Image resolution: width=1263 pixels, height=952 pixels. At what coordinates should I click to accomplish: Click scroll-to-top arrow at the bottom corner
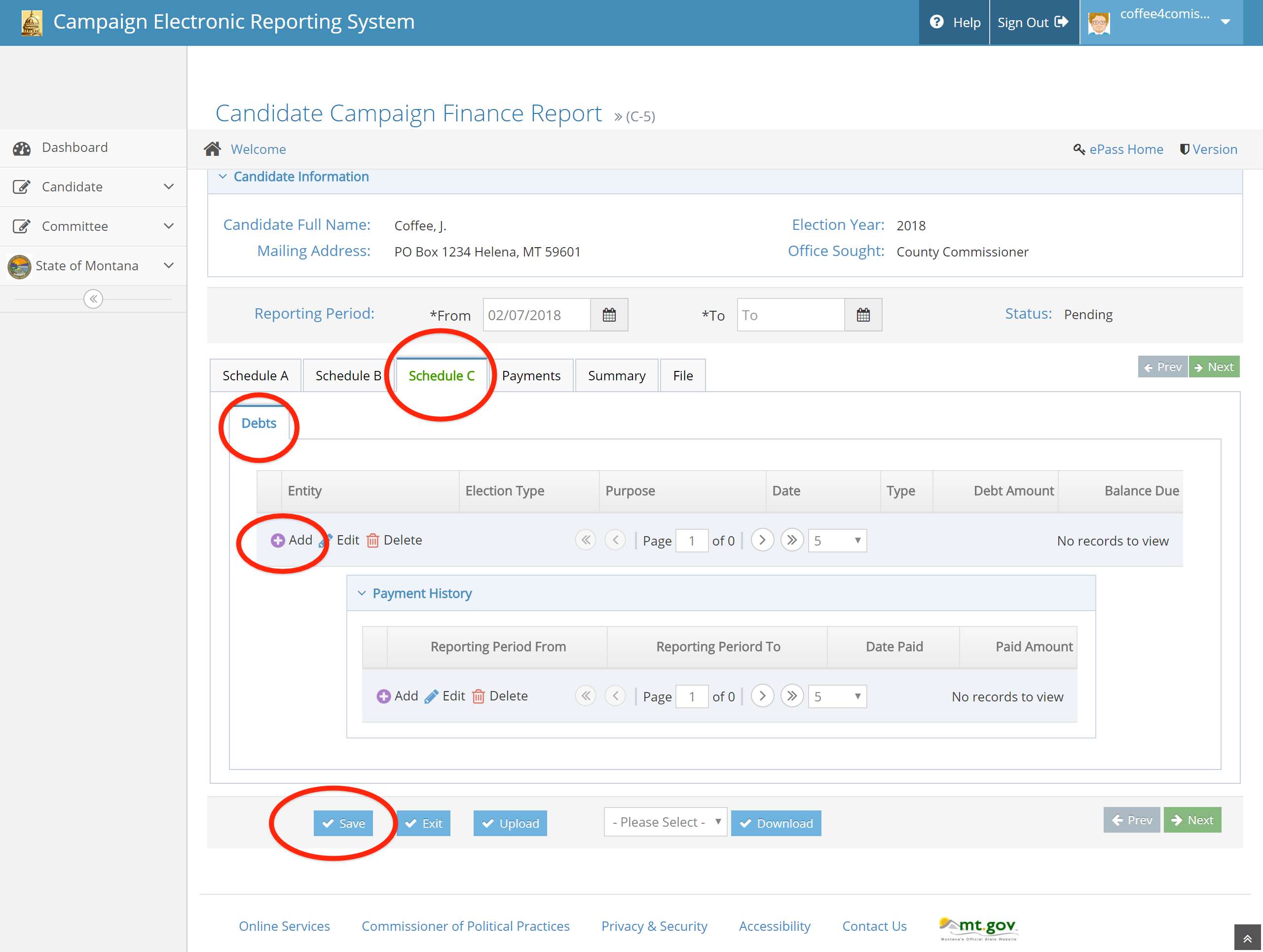tap(1247, 938)
